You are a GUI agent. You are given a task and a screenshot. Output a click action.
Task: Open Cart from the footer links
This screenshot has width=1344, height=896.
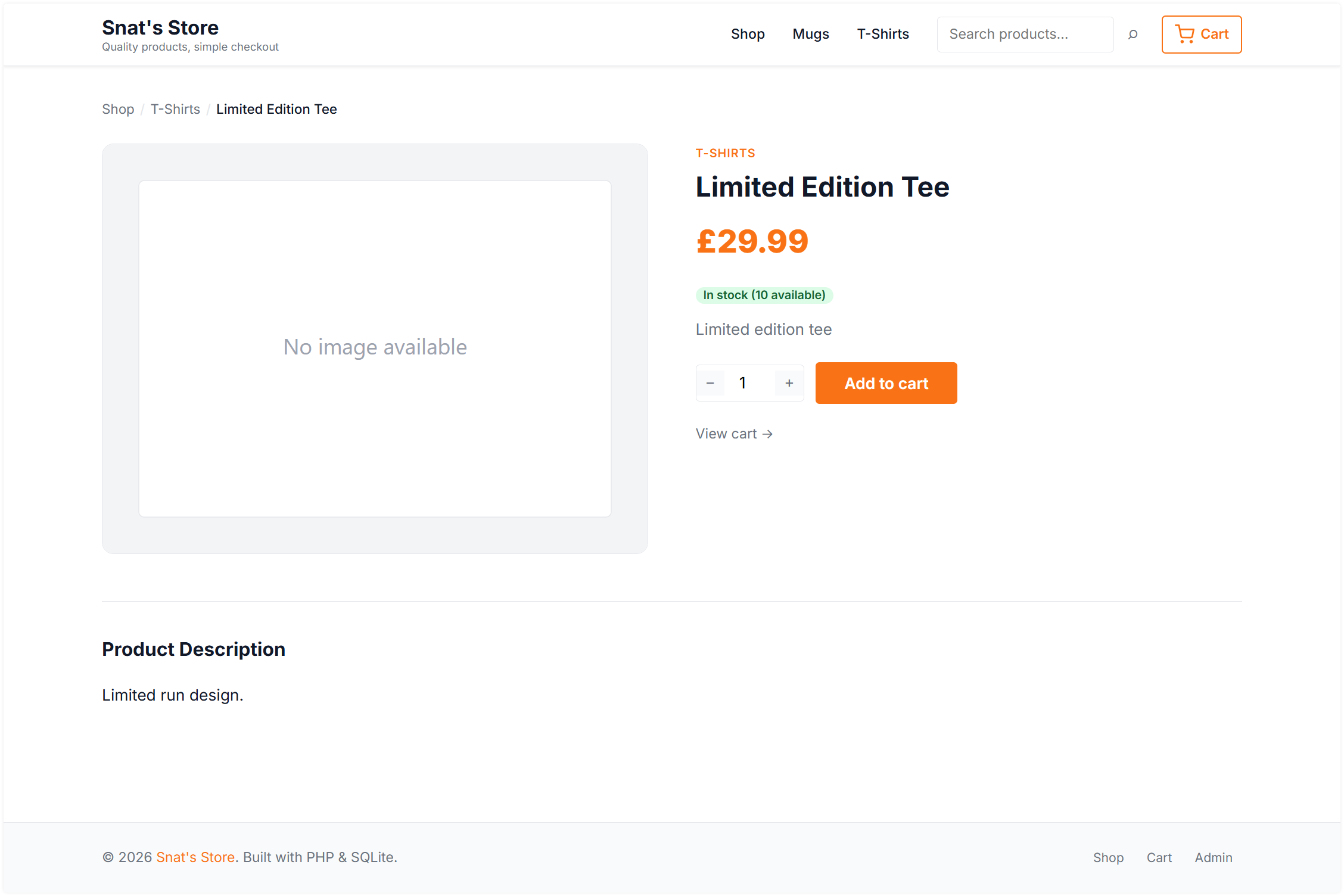pyautogui.click(x=1159, y=857)
